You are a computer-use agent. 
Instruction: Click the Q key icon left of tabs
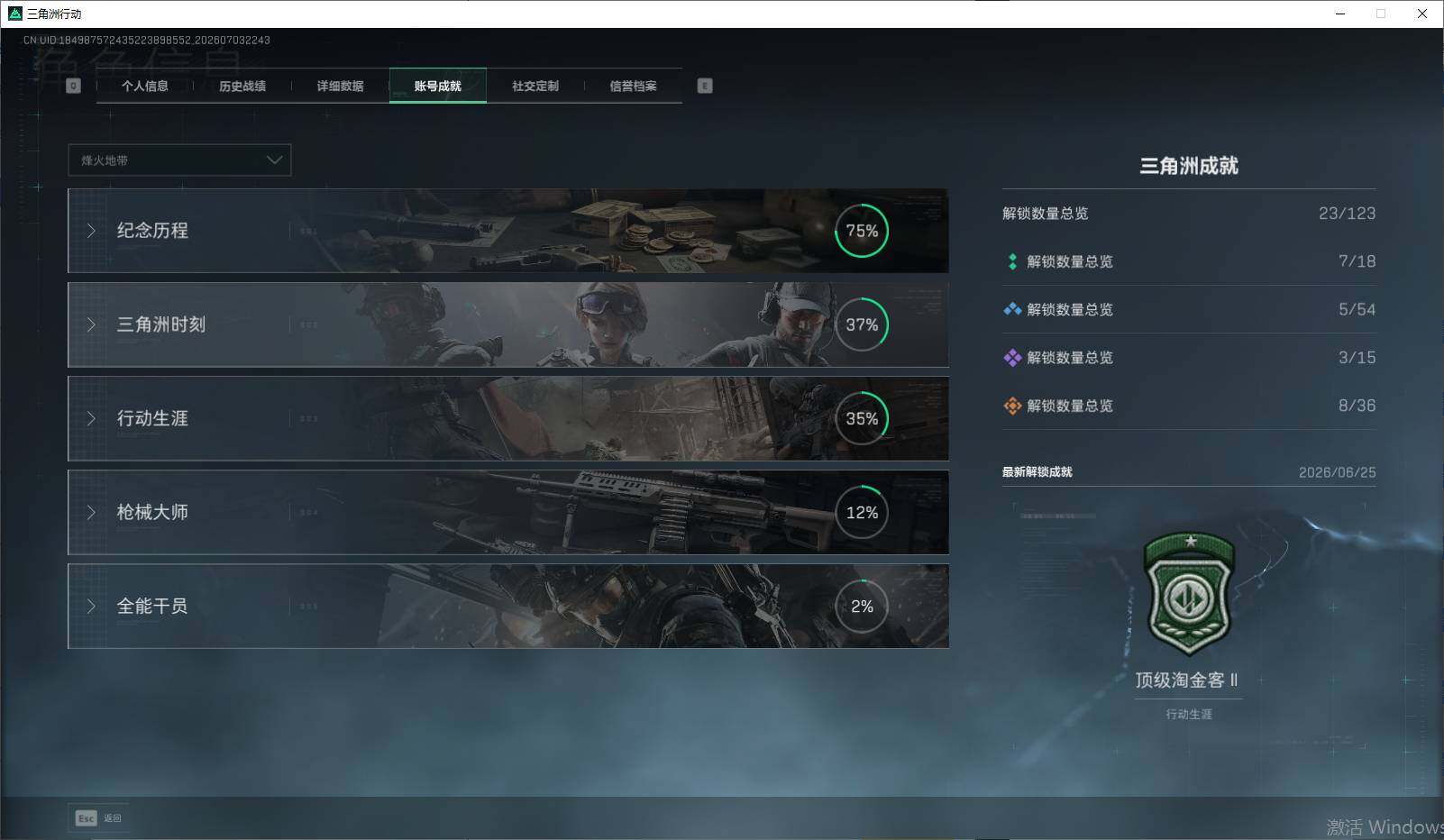[x=74, y=86]
